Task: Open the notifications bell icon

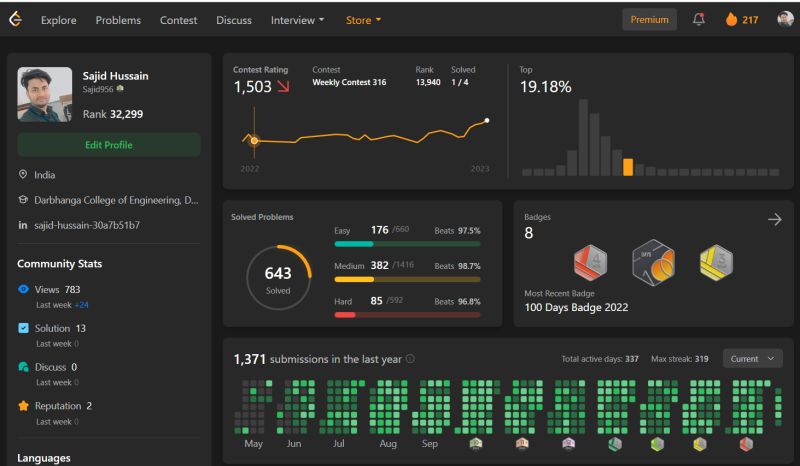Action: pyautogui.click(x=698, y=19)
